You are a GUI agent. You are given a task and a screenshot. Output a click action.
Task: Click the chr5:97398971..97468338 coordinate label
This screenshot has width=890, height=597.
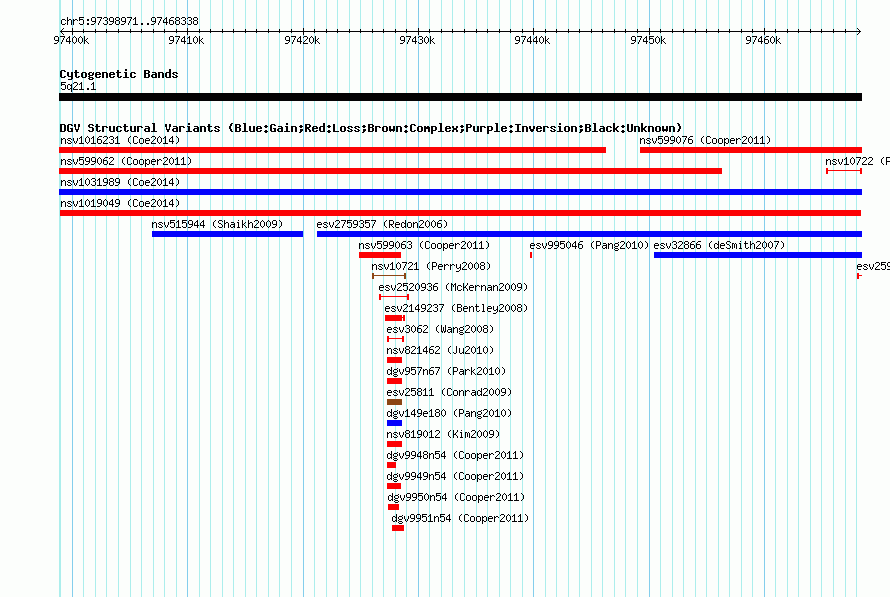(x=129, y=21)
